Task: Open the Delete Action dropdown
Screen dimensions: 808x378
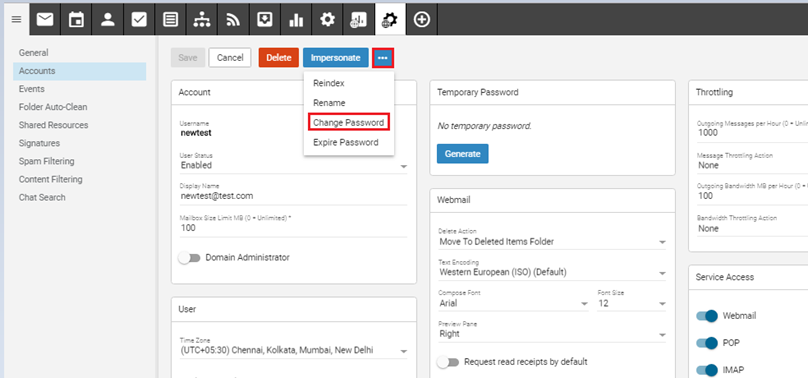Action: pos(552,241)
